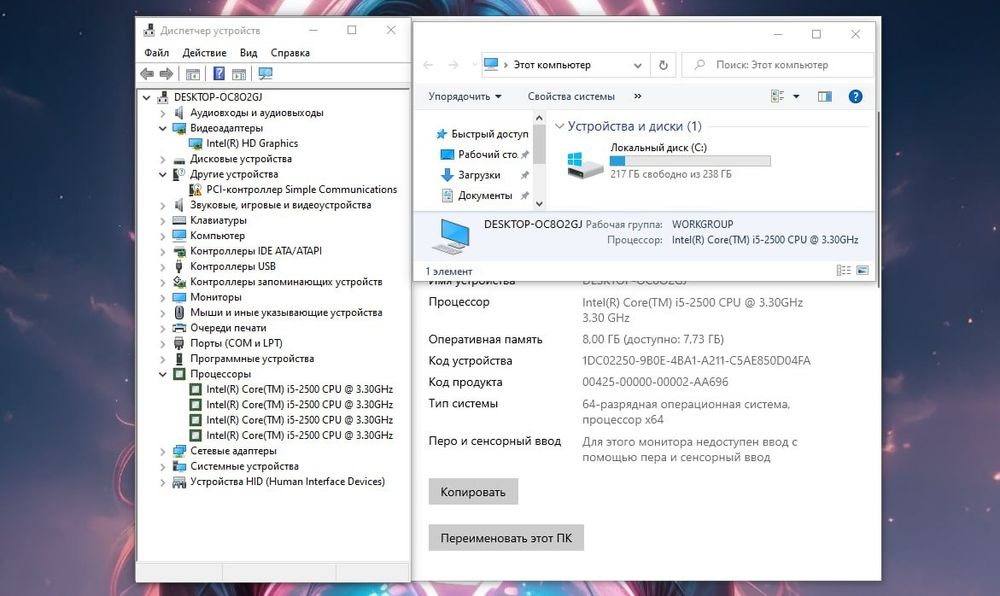The height and width of the screenshot is (596, 1000).
Task: Open the view options dropdown arrow
Action: coord(796,96)
